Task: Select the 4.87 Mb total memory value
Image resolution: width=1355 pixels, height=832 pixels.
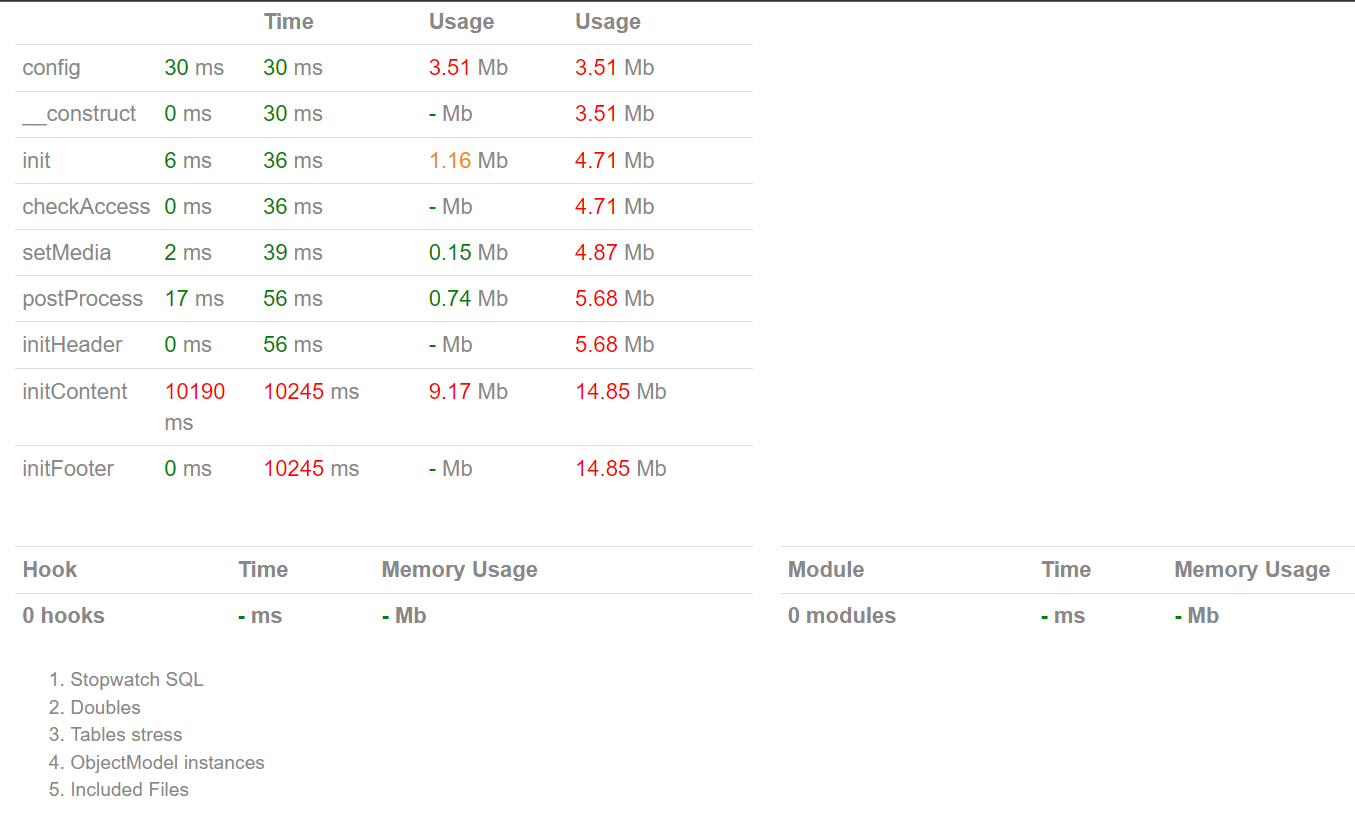Action: (615, 252)
